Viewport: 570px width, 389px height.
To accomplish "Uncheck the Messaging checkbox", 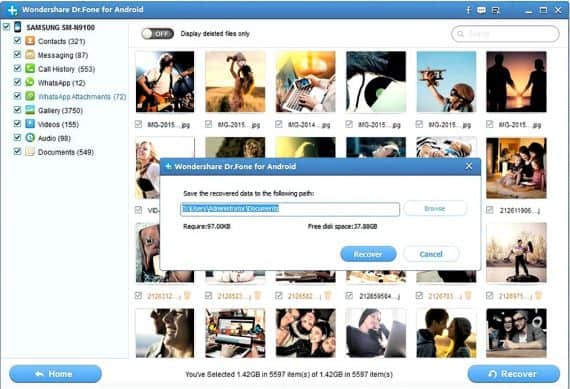I will (17, 54).
